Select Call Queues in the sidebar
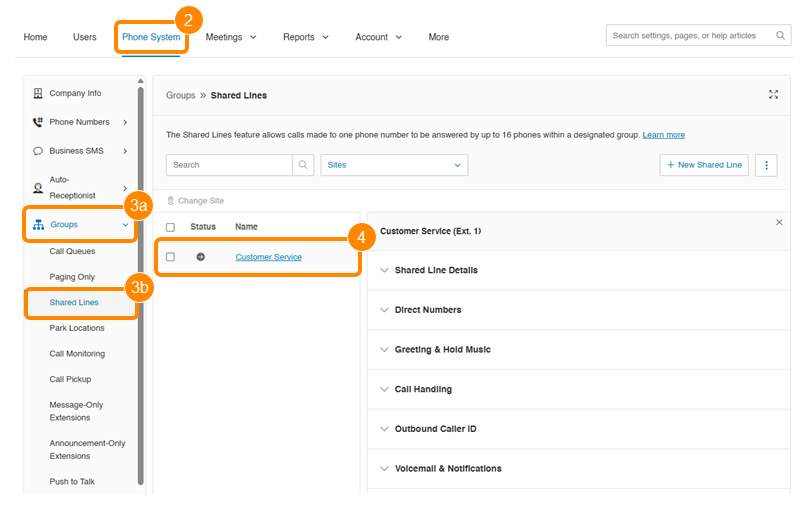Viewport: 807px width, 508px height. (x=73, y=251)
